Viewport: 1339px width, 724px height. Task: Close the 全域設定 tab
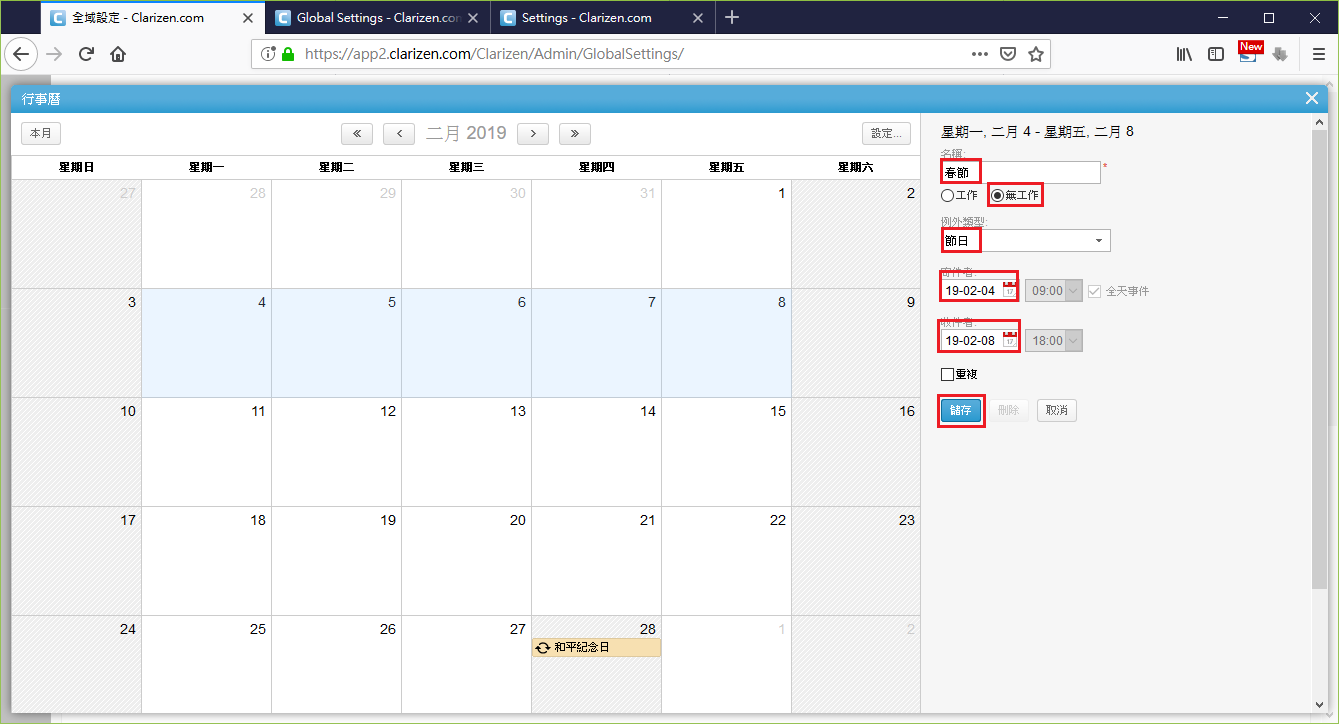click(x=248, y=18)
